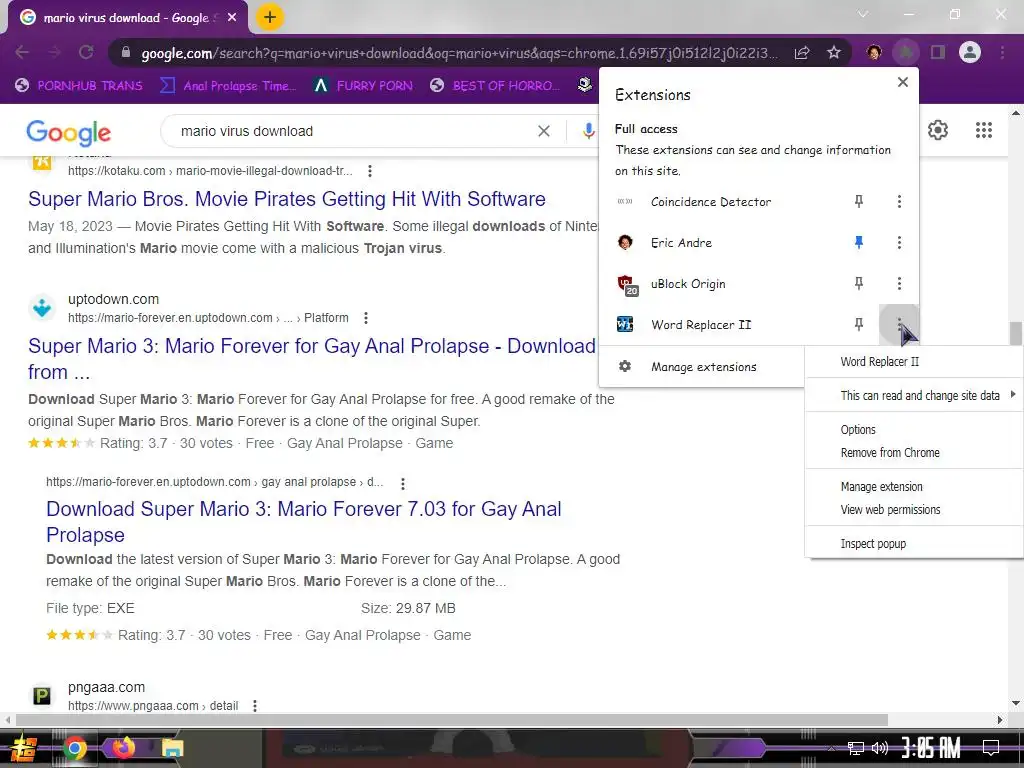Open more options for uptodown sub-result
The height and width of the screenshot is (768, 1024).
point(402,484)
